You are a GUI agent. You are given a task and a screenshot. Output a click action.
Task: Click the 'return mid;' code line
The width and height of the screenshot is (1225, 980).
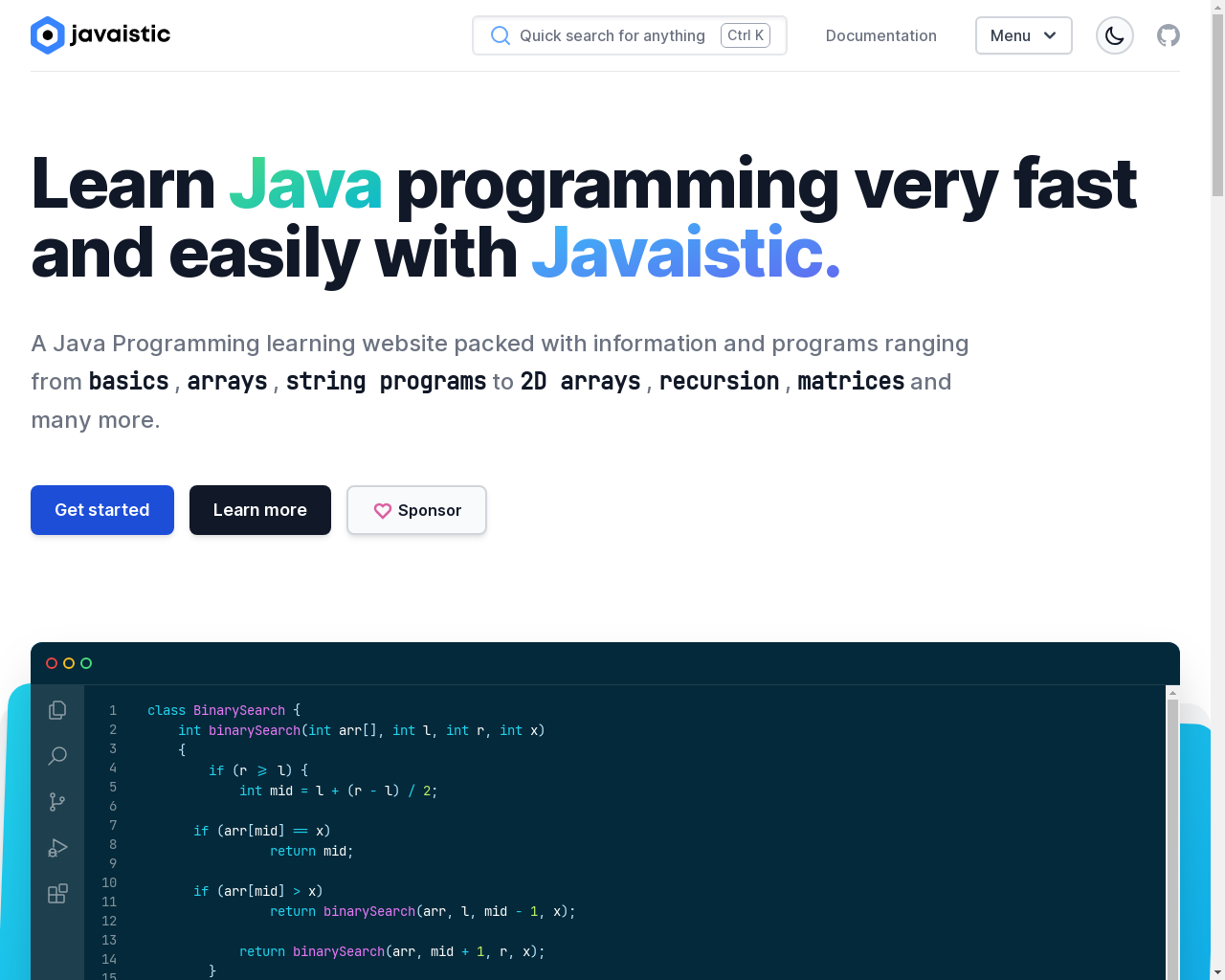[312, 851]
